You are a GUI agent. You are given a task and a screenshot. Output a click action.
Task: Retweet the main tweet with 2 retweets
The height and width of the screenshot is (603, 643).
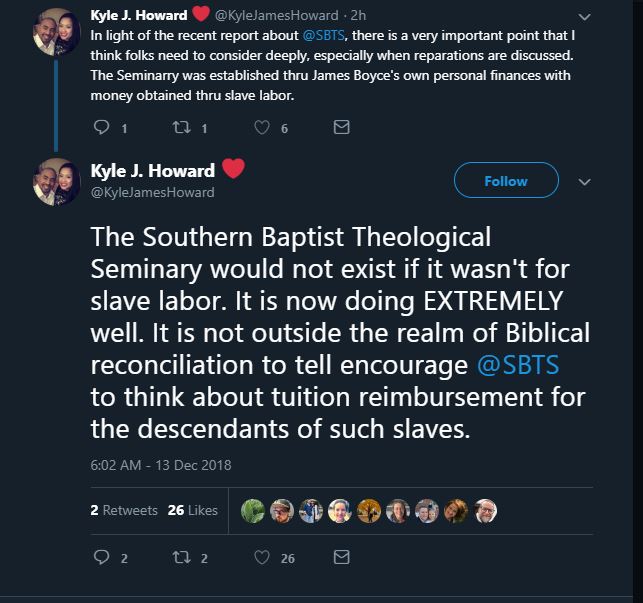point(183,558)
